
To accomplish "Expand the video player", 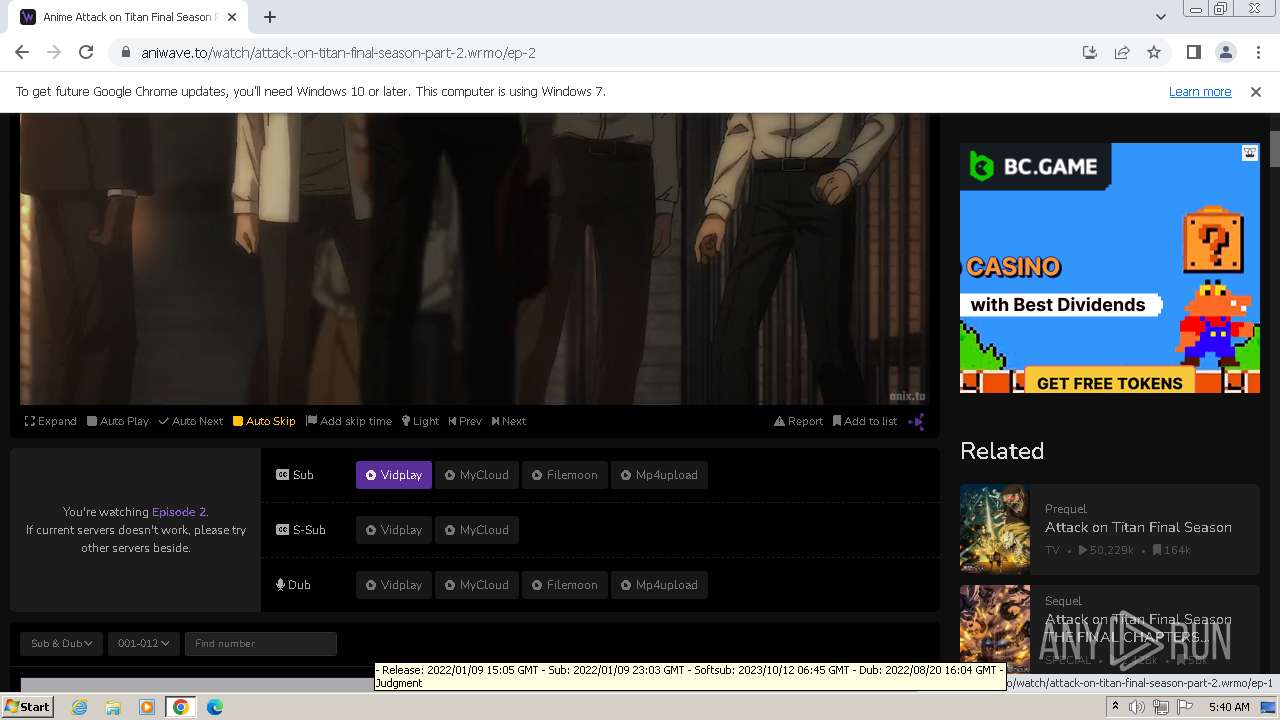I will (x=51, y=421).
